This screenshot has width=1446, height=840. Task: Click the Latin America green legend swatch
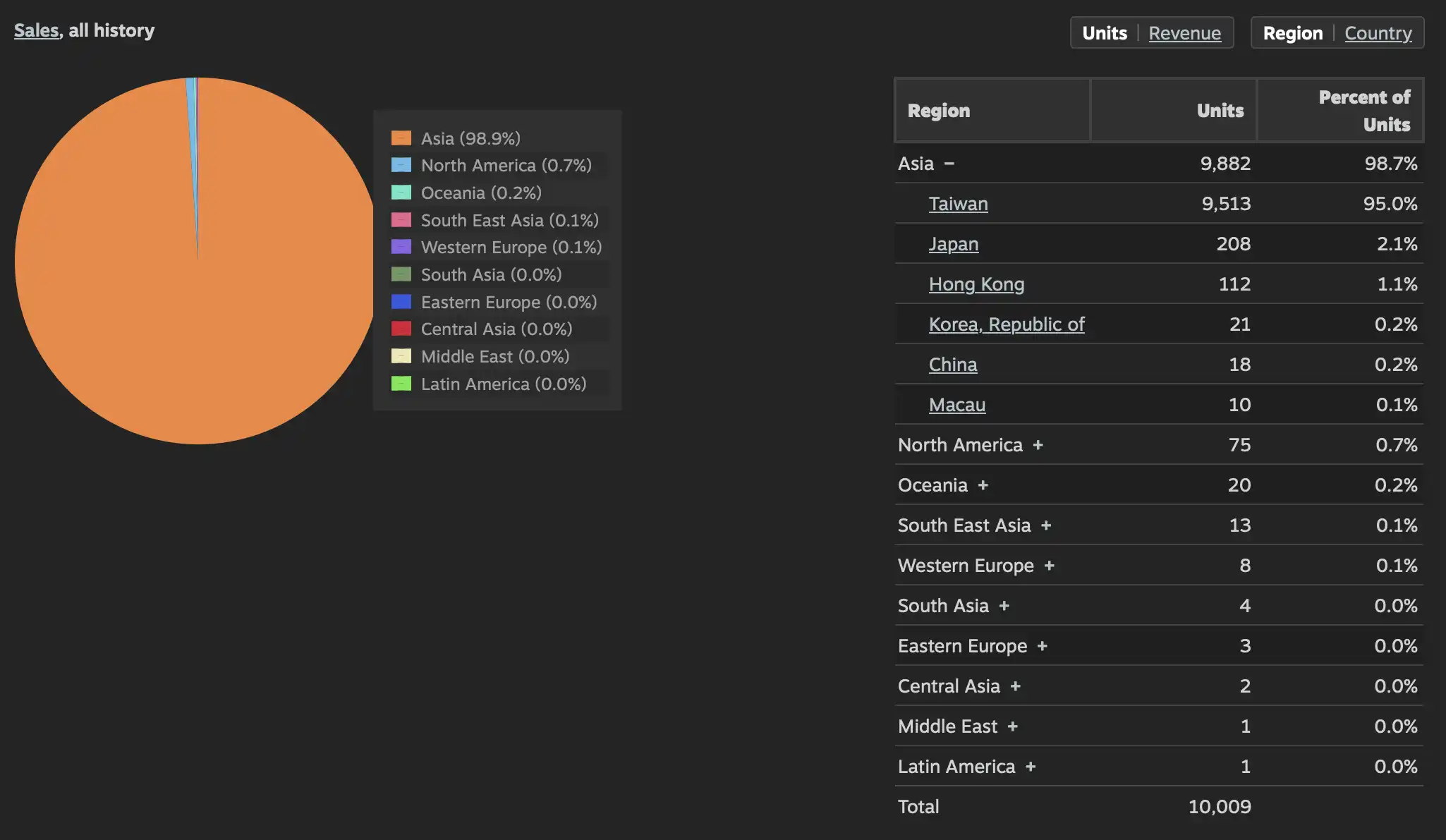click(x=401, y=384)
